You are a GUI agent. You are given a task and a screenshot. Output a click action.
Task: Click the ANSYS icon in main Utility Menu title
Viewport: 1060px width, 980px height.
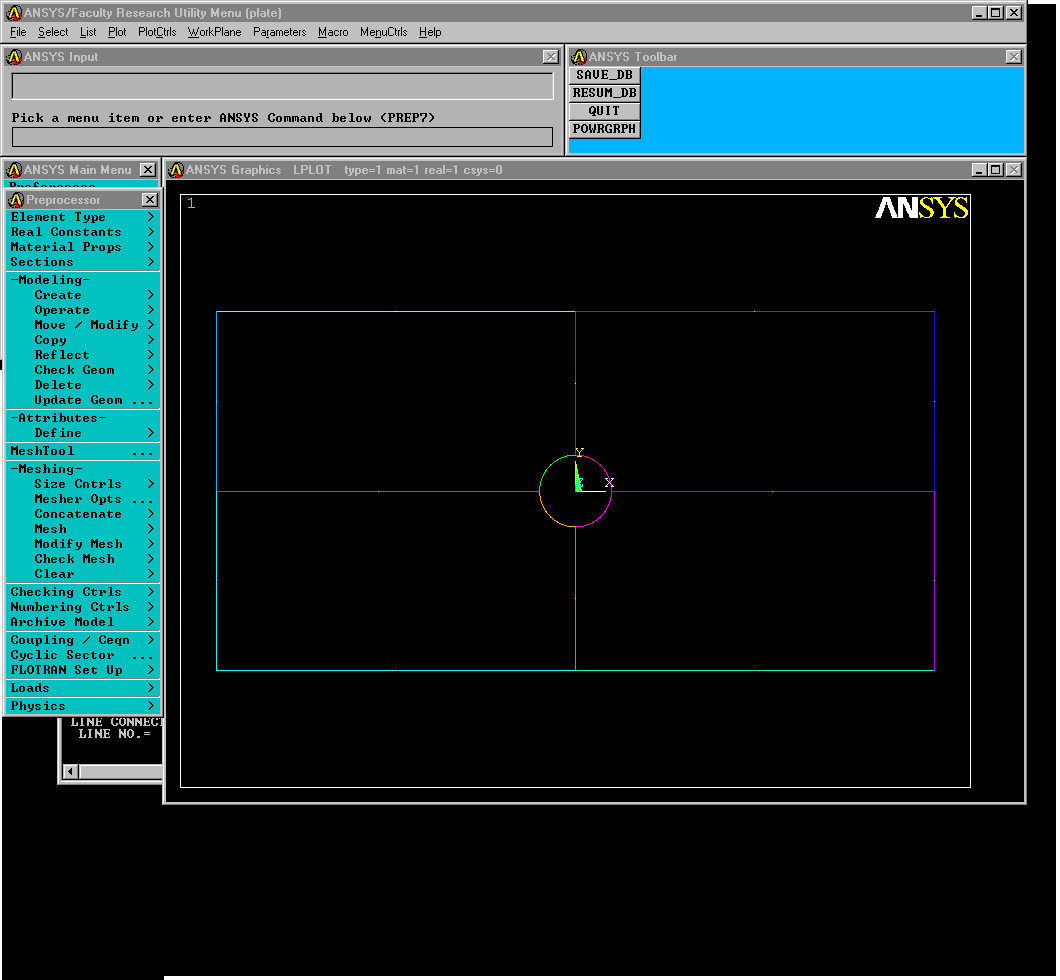(14, 13)
